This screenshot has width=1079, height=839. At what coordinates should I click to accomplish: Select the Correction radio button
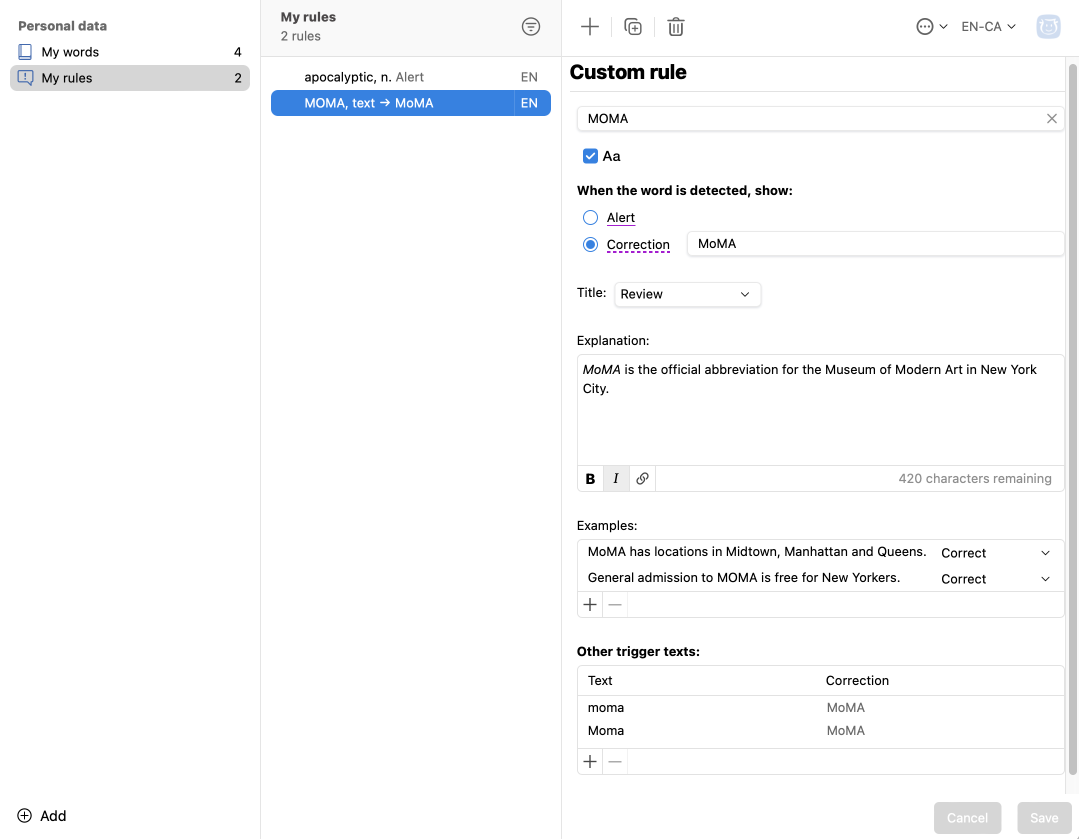pos(590,245)
